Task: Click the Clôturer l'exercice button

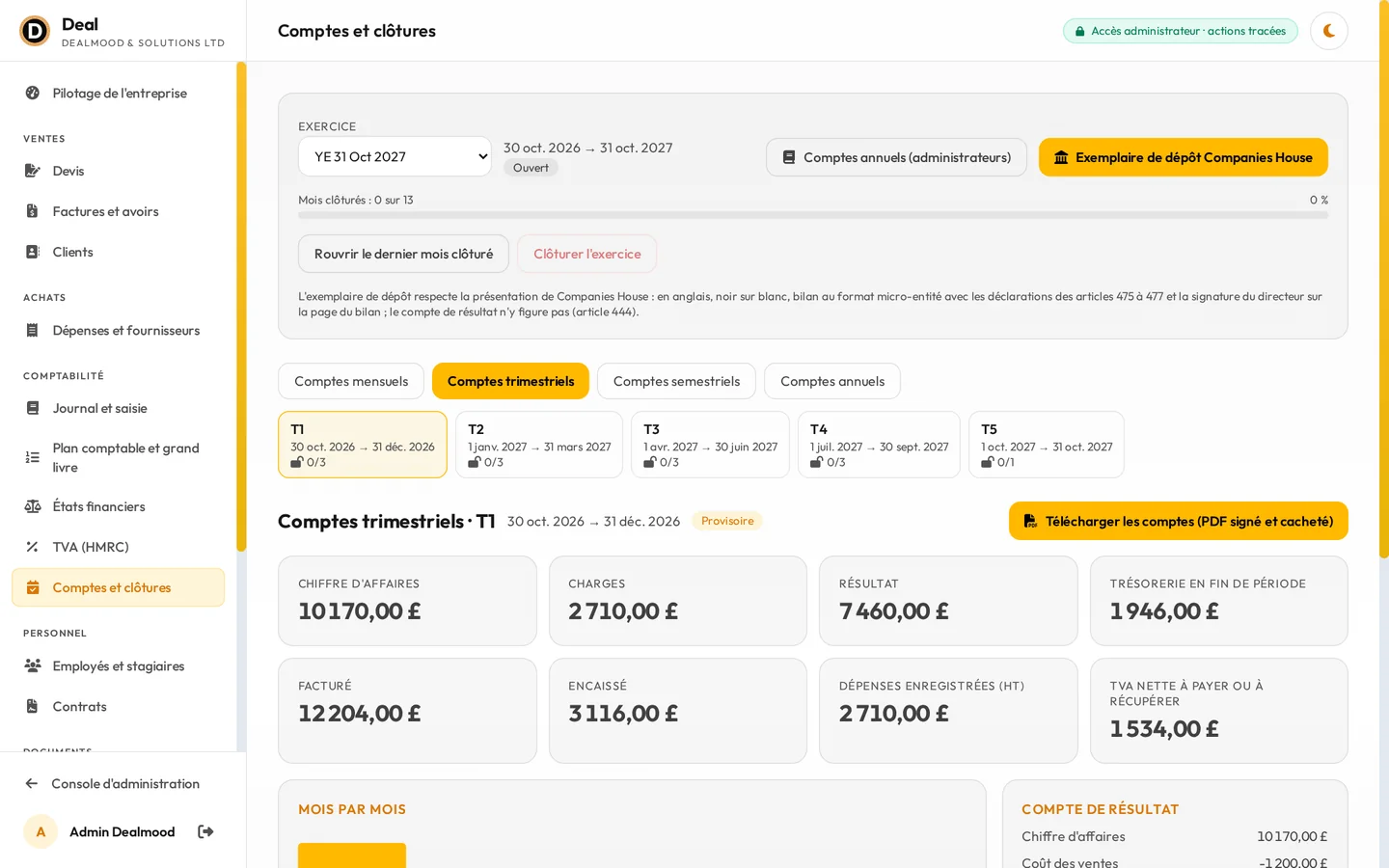Action: tap(586, 254)
